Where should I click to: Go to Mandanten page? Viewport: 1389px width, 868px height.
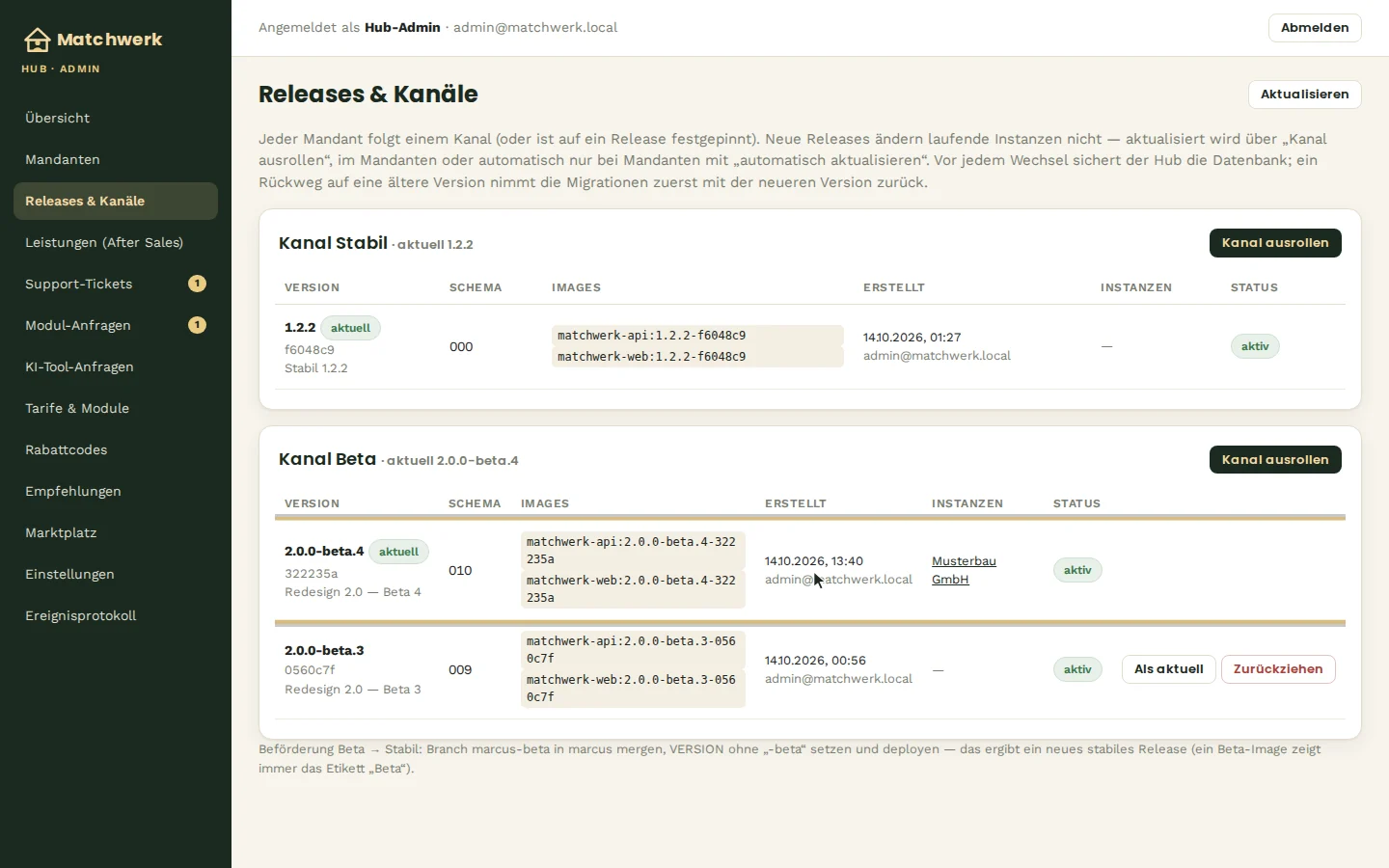[x=116, y=159]
